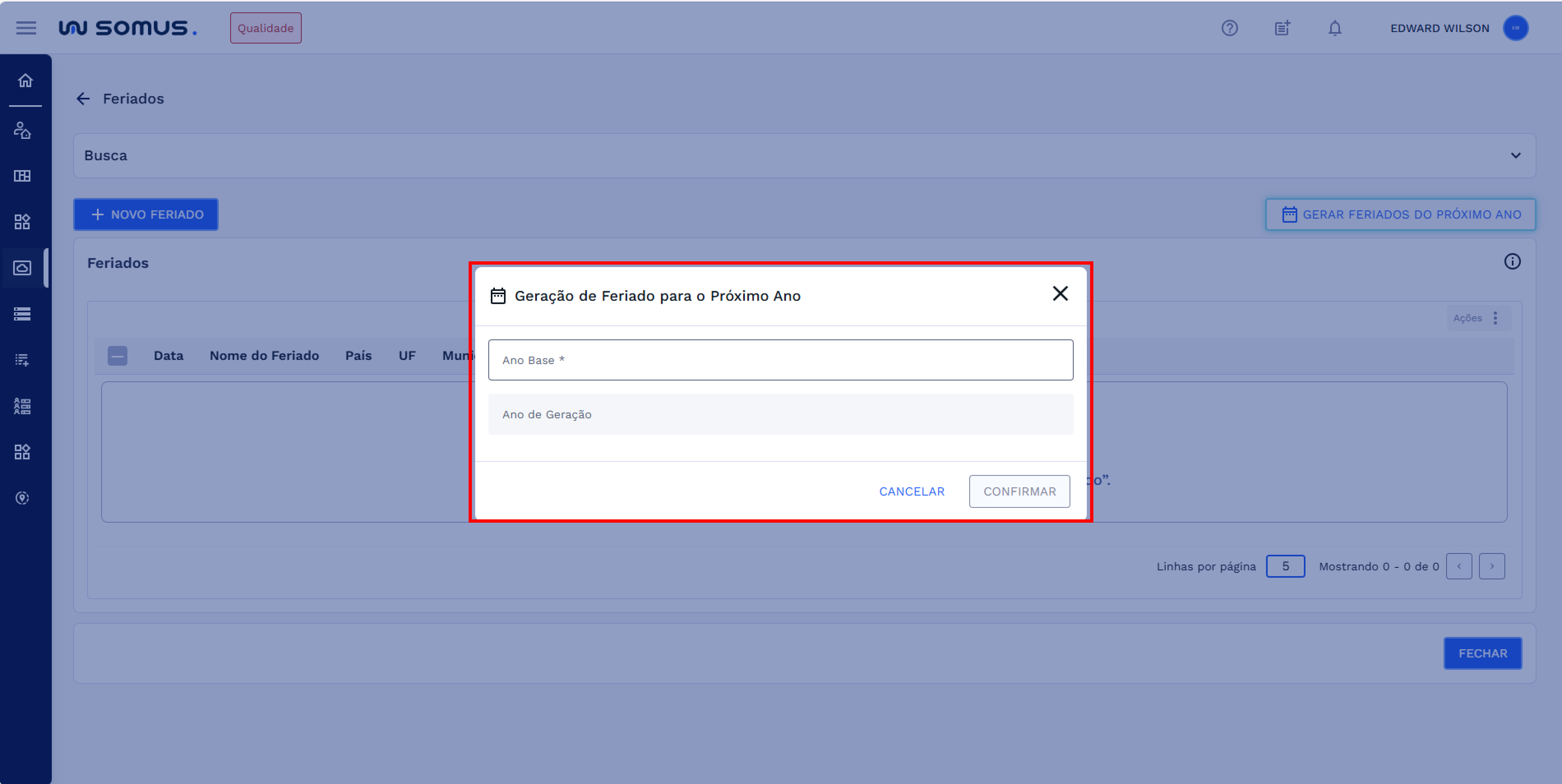Screen dimensions: 1562x784
Task: Click the back arrow beside Feriados
Action: [x=83, y=99]
